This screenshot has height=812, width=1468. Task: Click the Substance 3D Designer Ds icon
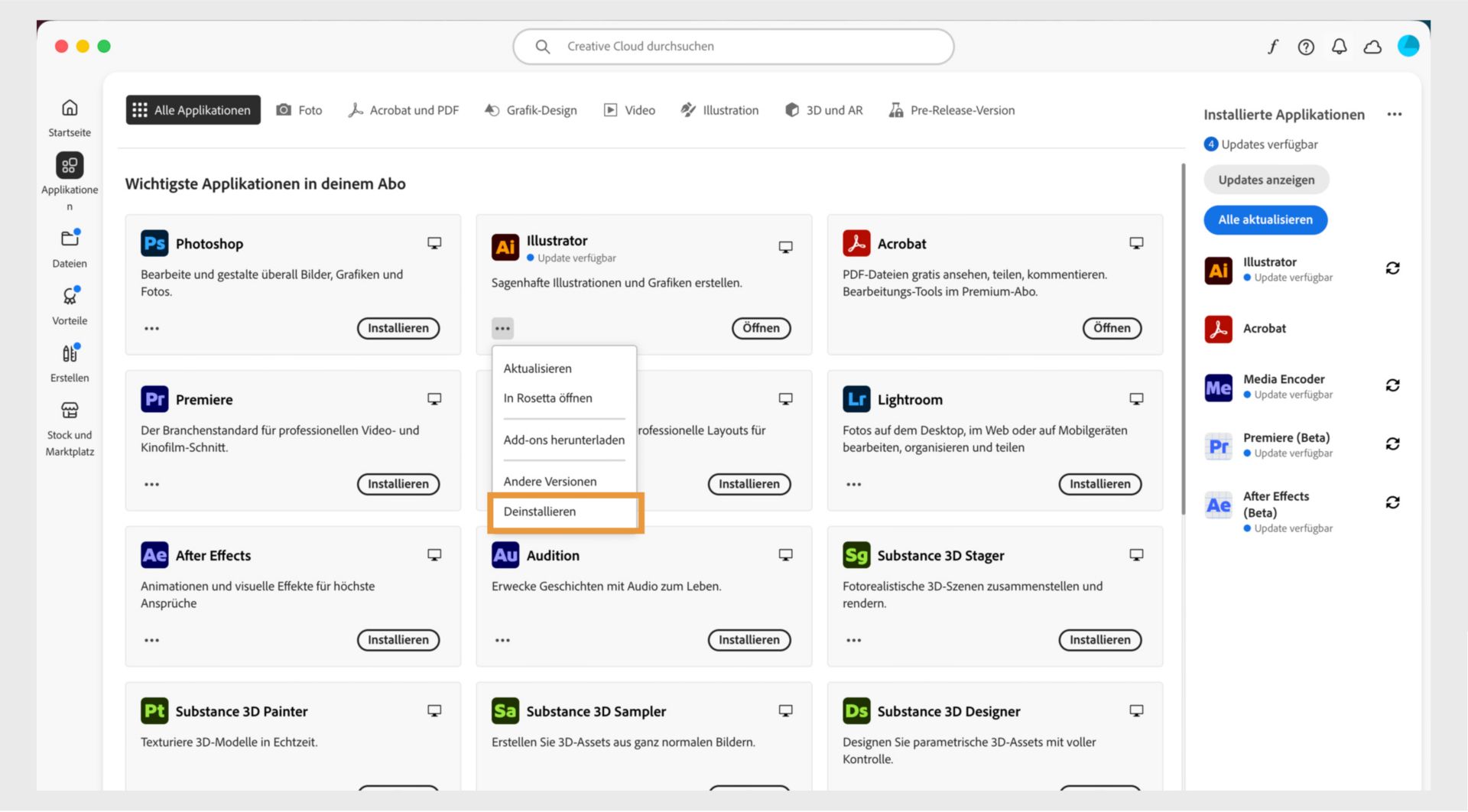pos(856,711)
